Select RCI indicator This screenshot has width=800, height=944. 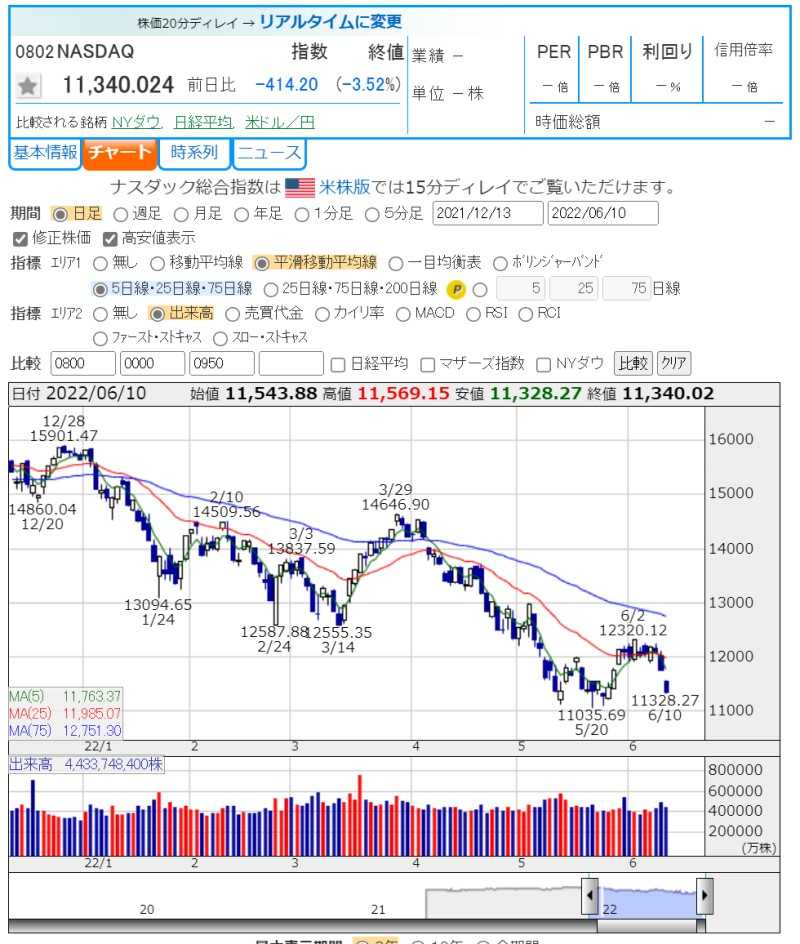point(526,314)
